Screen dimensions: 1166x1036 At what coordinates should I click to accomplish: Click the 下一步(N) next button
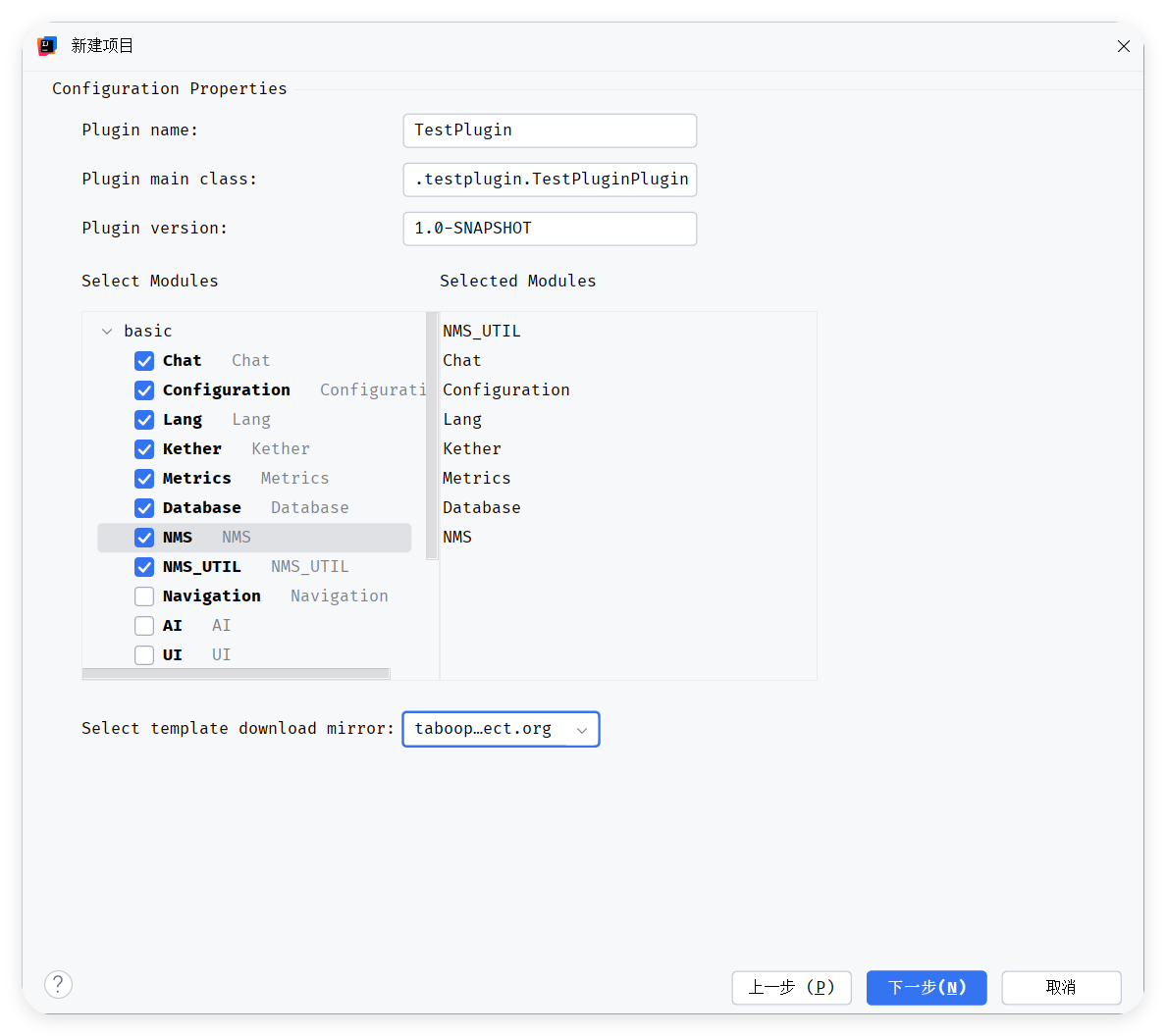(x=927, y=988)
